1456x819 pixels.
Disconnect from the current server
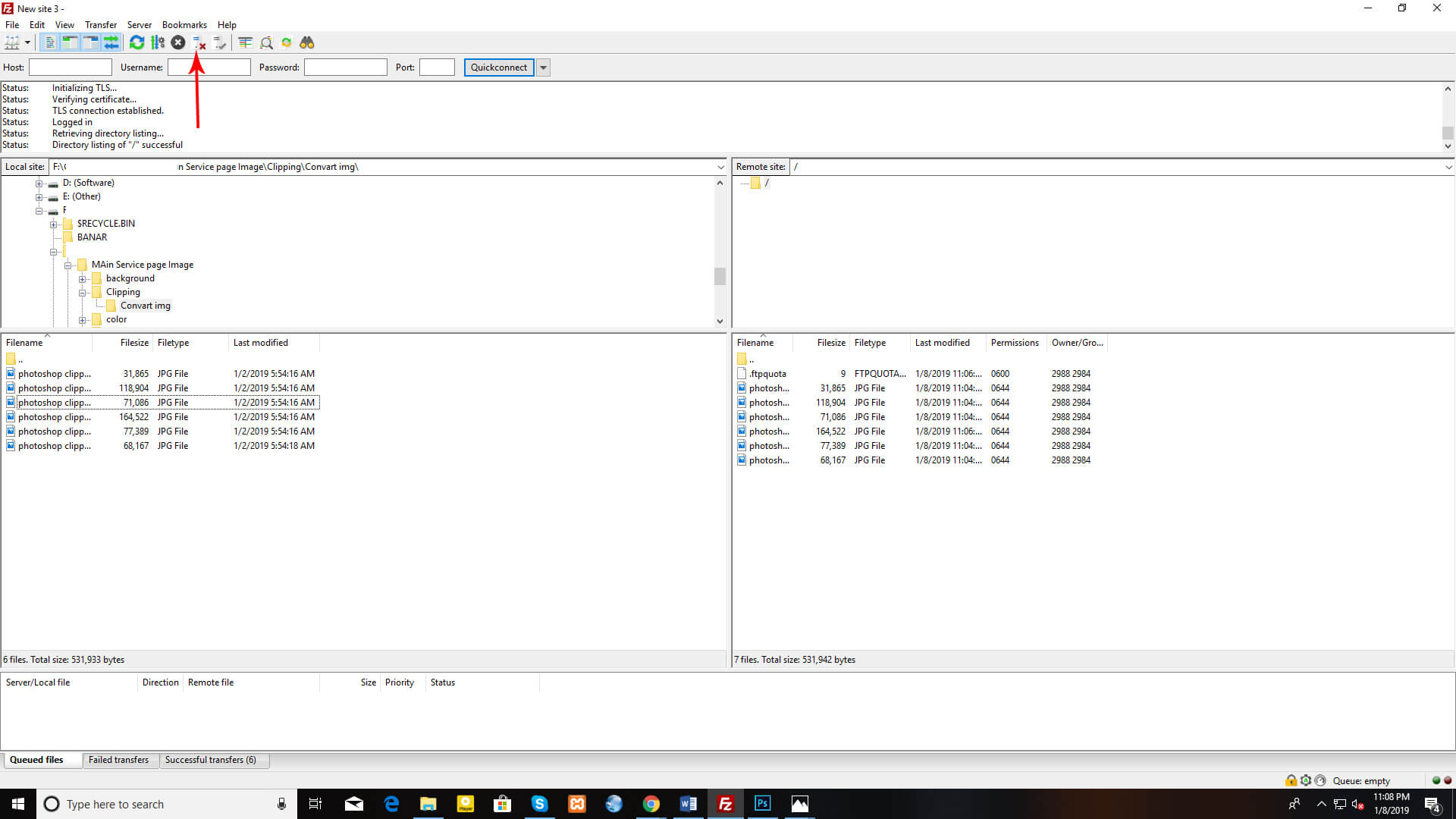point(199,42)
